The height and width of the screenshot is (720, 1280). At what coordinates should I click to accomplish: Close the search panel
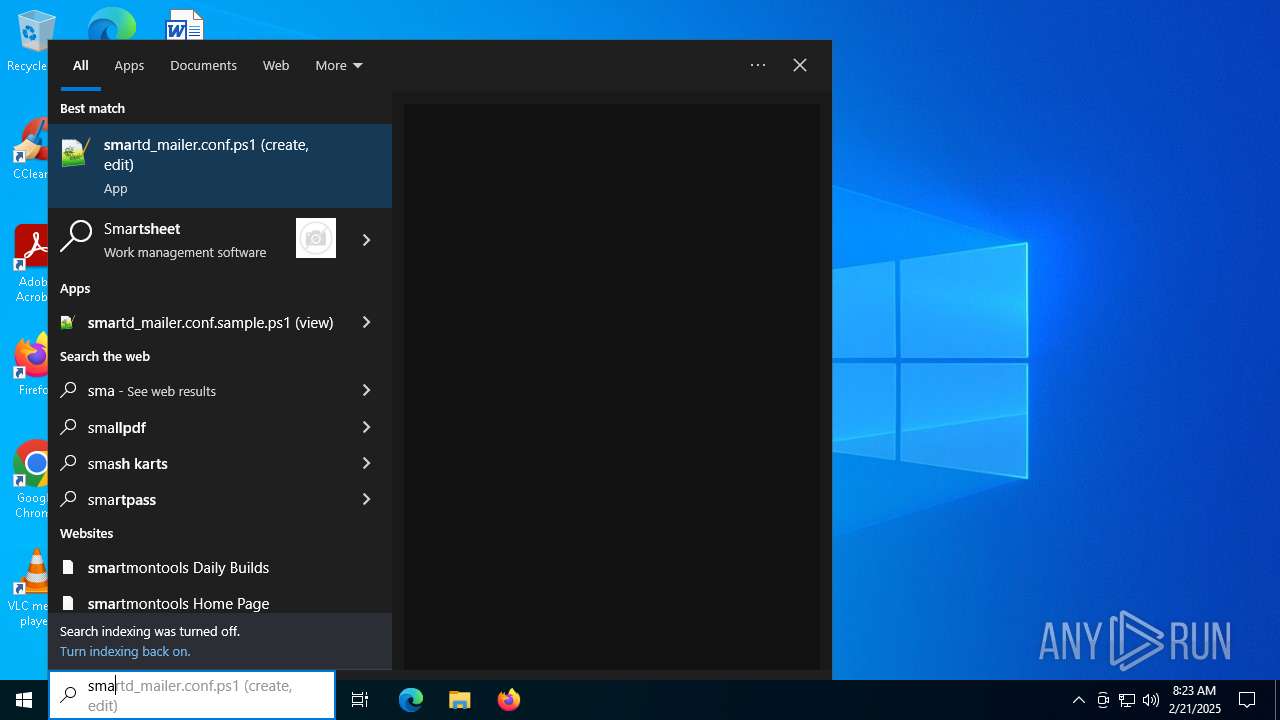pos(800,65)
